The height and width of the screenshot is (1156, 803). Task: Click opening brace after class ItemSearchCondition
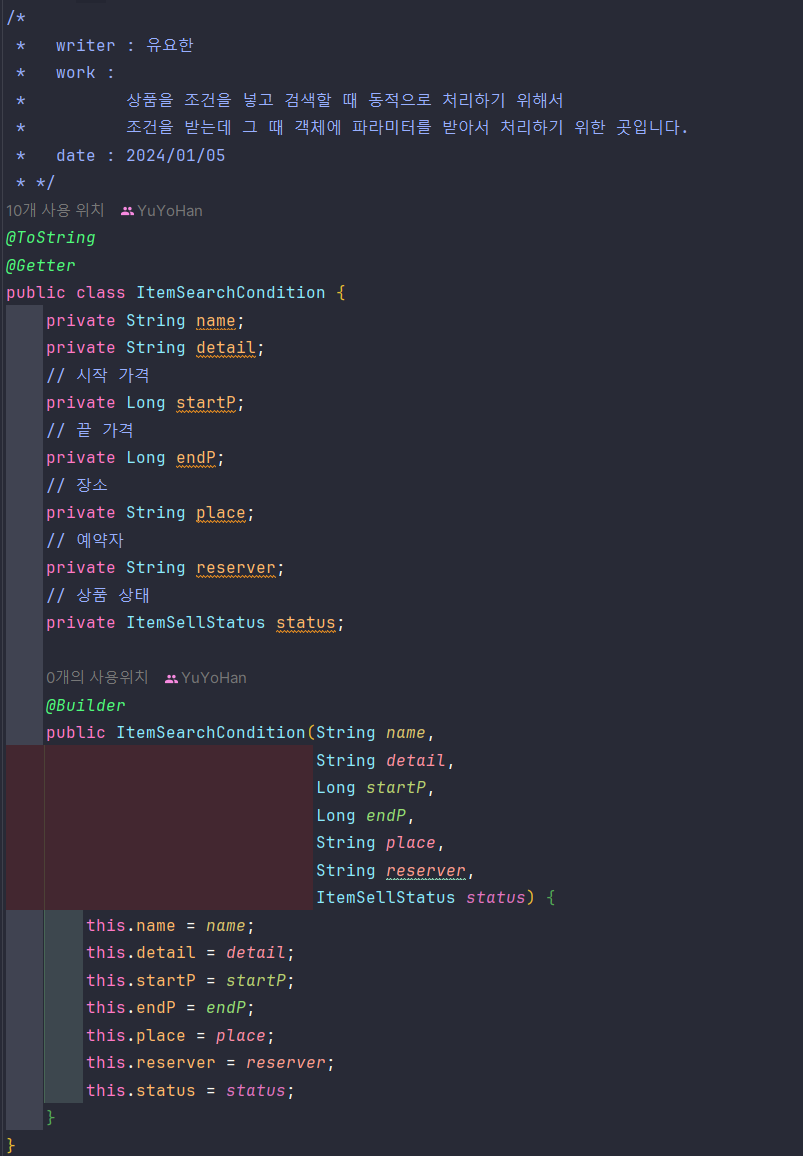(x=341, y=293)
